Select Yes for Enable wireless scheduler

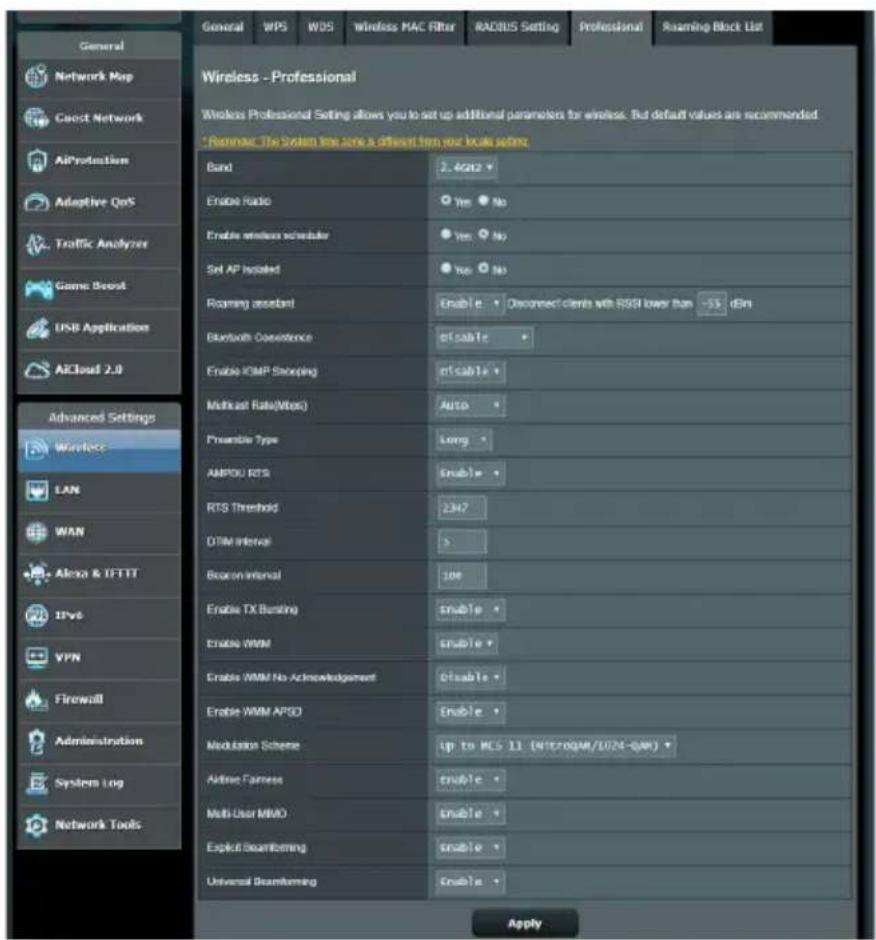tap(445, 234)
